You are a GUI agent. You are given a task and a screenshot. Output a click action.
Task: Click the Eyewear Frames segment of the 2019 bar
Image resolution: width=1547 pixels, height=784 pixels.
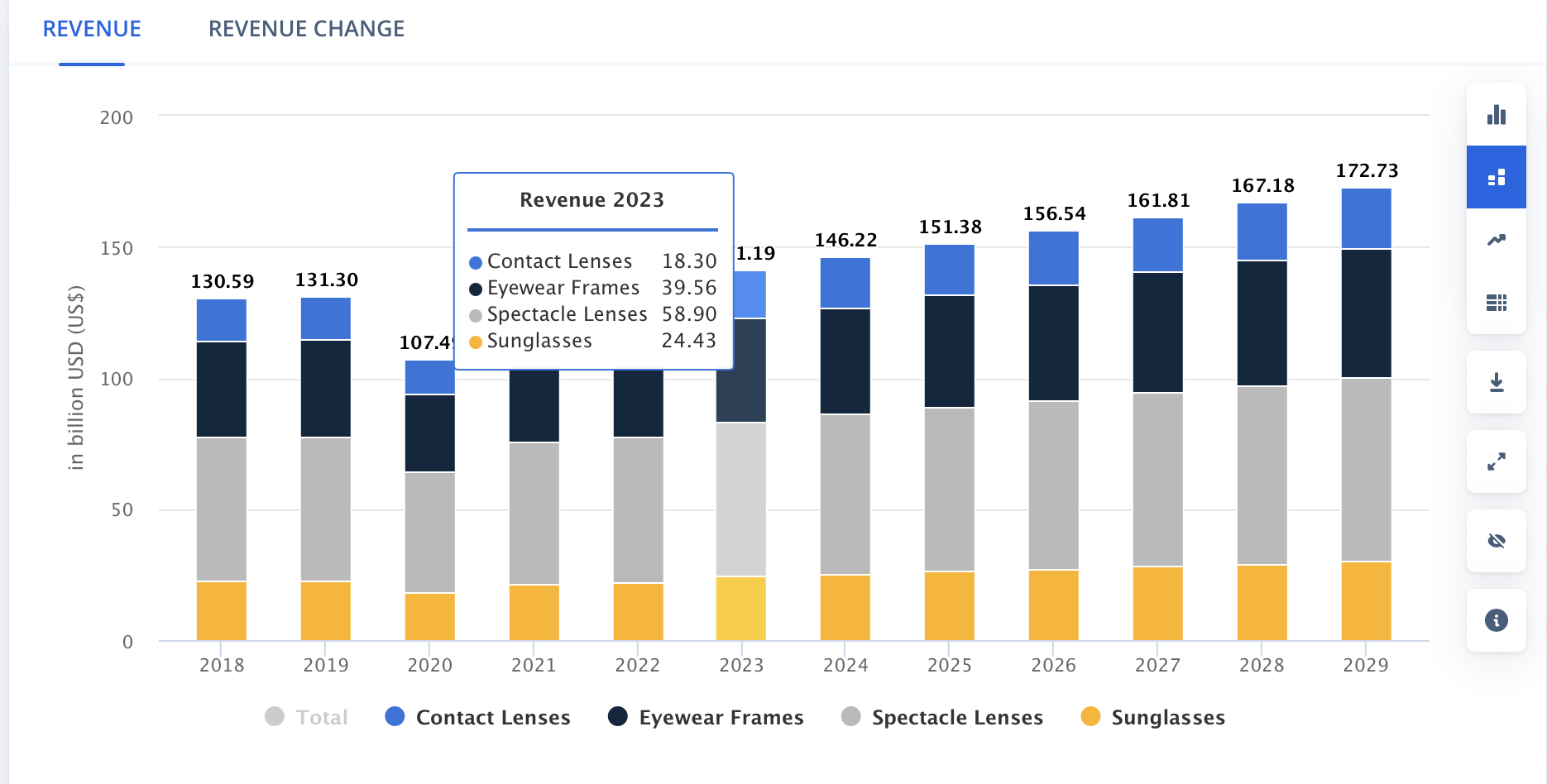click(x=326, y=389)
